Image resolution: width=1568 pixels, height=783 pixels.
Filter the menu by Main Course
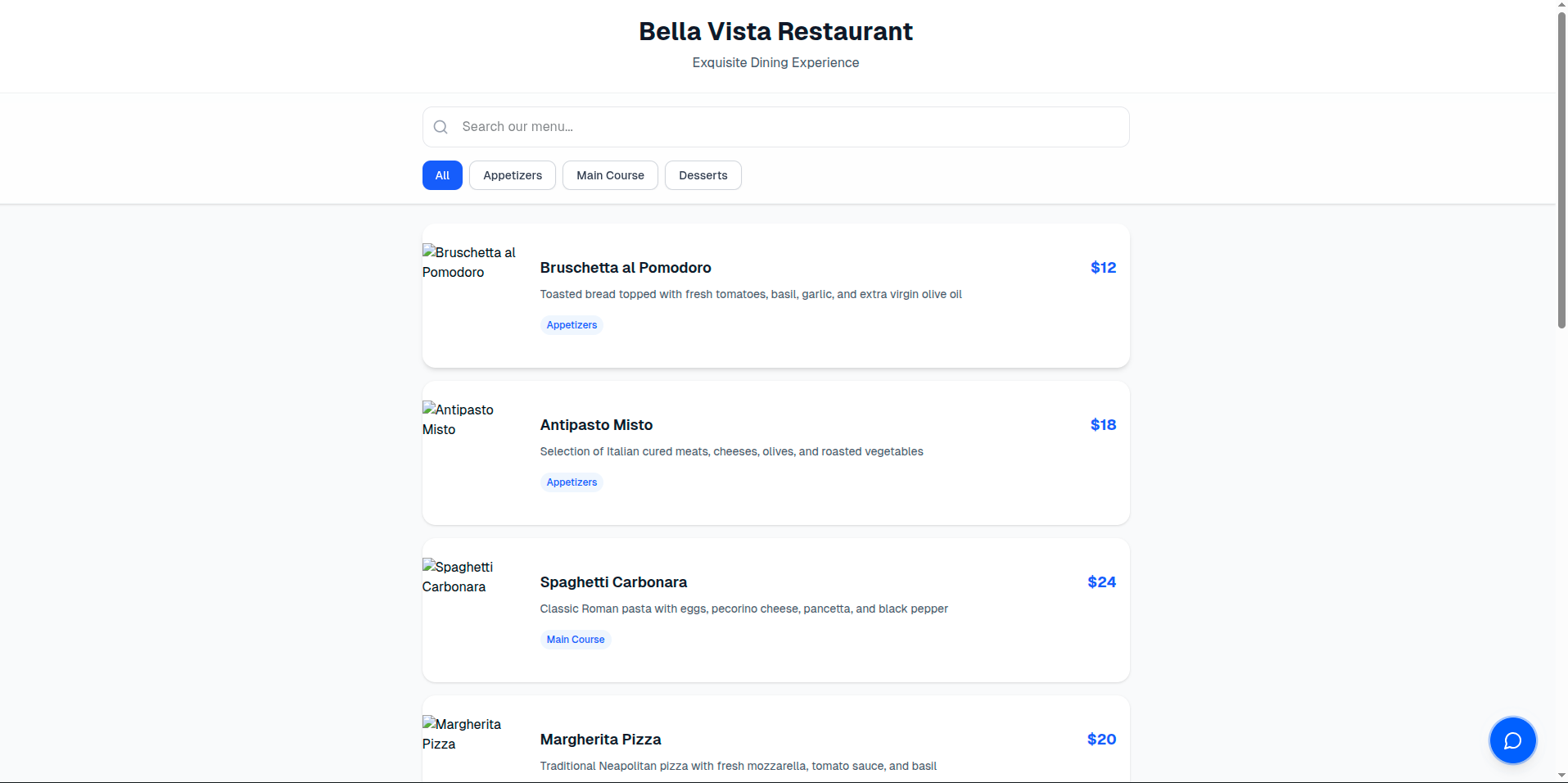pyautogui.click(x=610, y=175)
